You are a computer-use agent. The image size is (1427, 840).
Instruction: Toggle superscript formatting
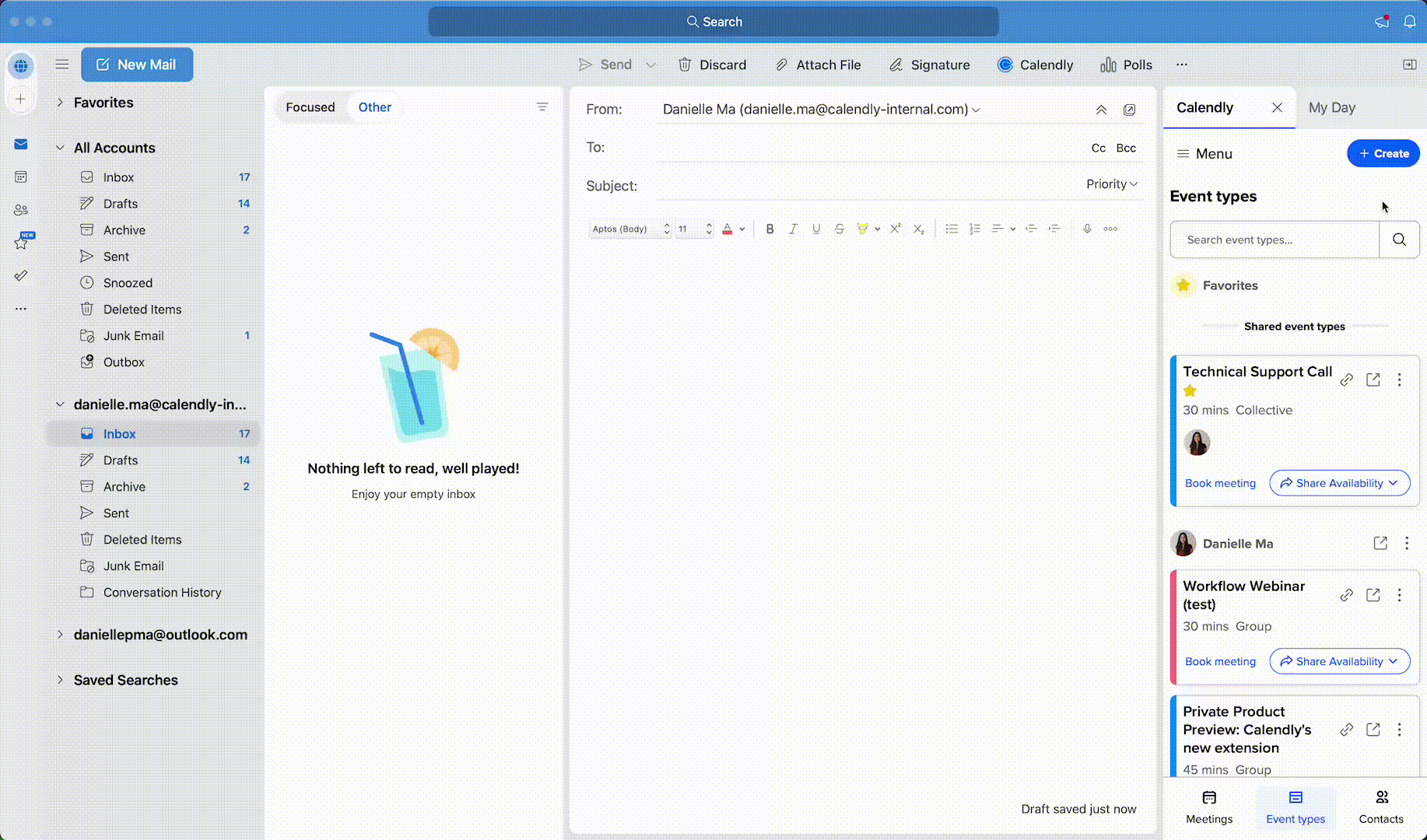[x=896, y=229]
